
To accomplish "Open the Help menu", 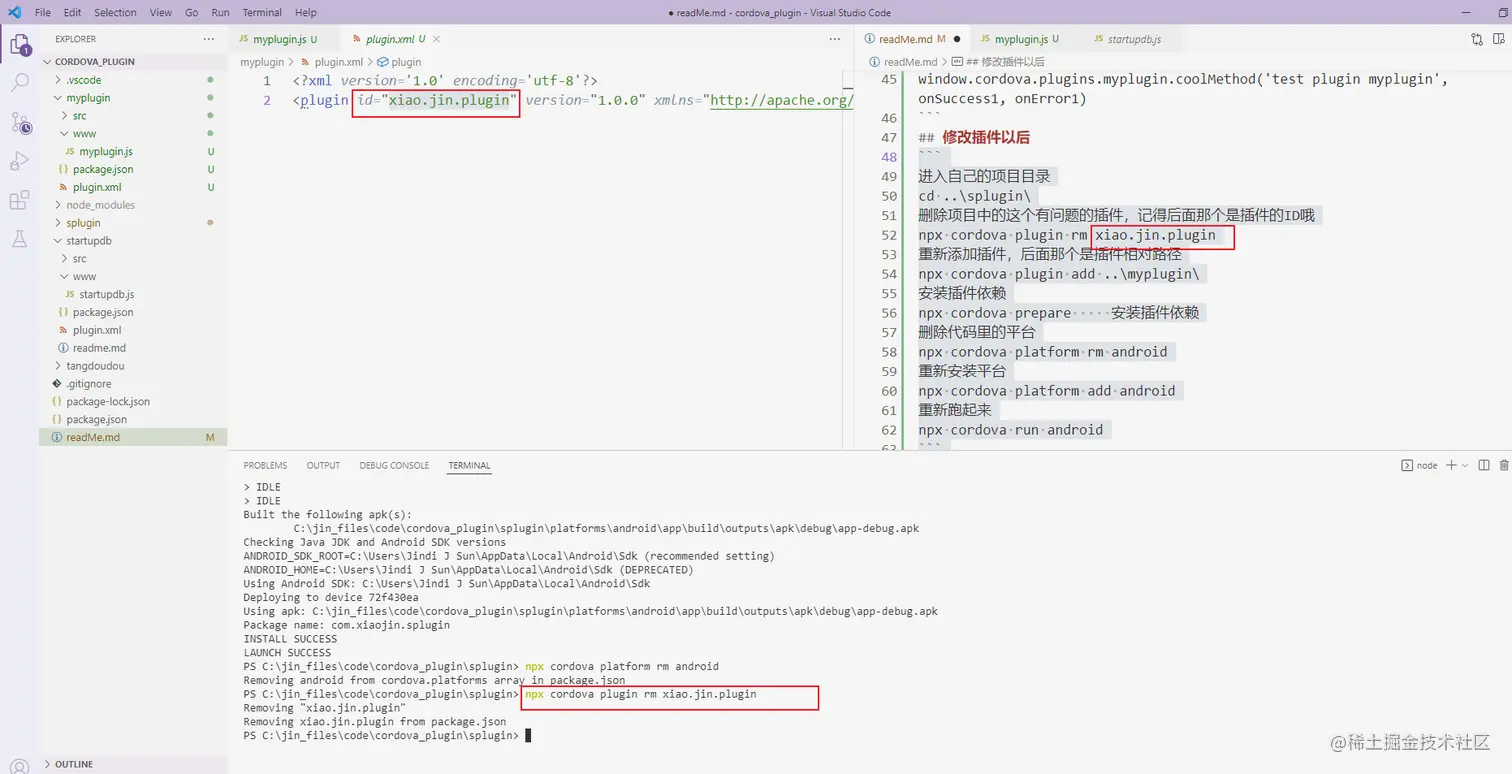I will point(306,12).
